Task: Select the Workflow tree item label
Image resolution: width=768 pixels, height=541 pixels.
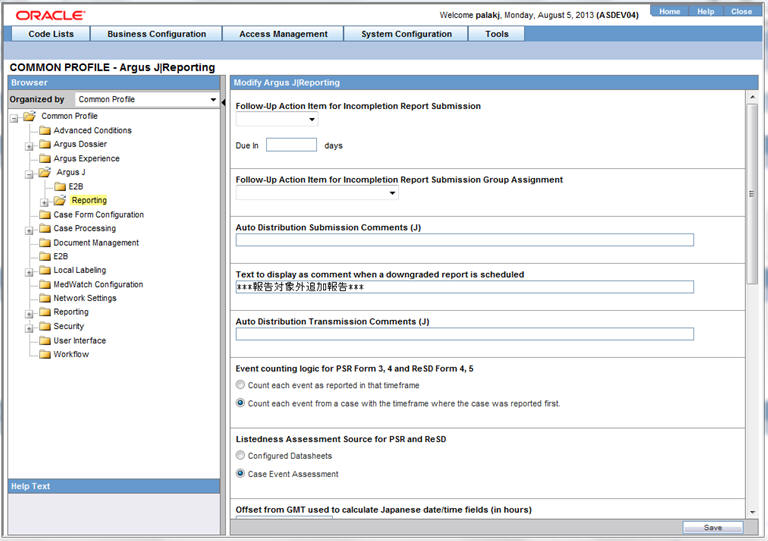Action: [x=71, y=354]
